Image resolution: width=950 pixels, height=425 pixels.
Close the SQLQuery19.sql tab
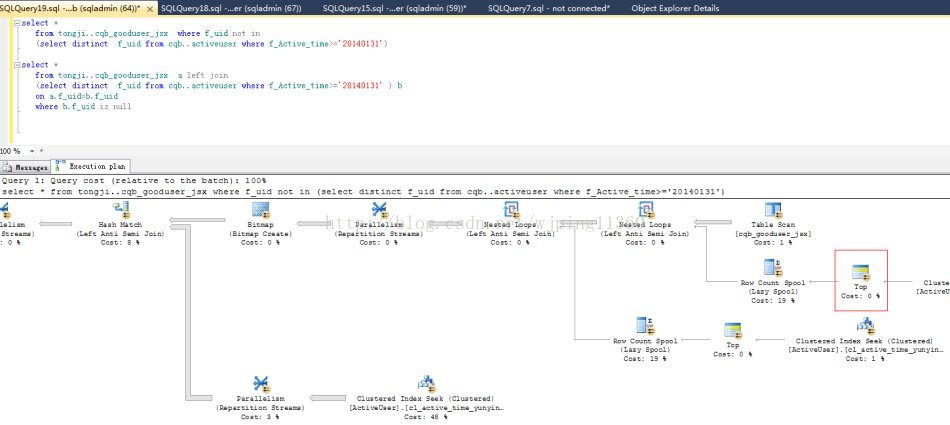click(x=150, y=9)
